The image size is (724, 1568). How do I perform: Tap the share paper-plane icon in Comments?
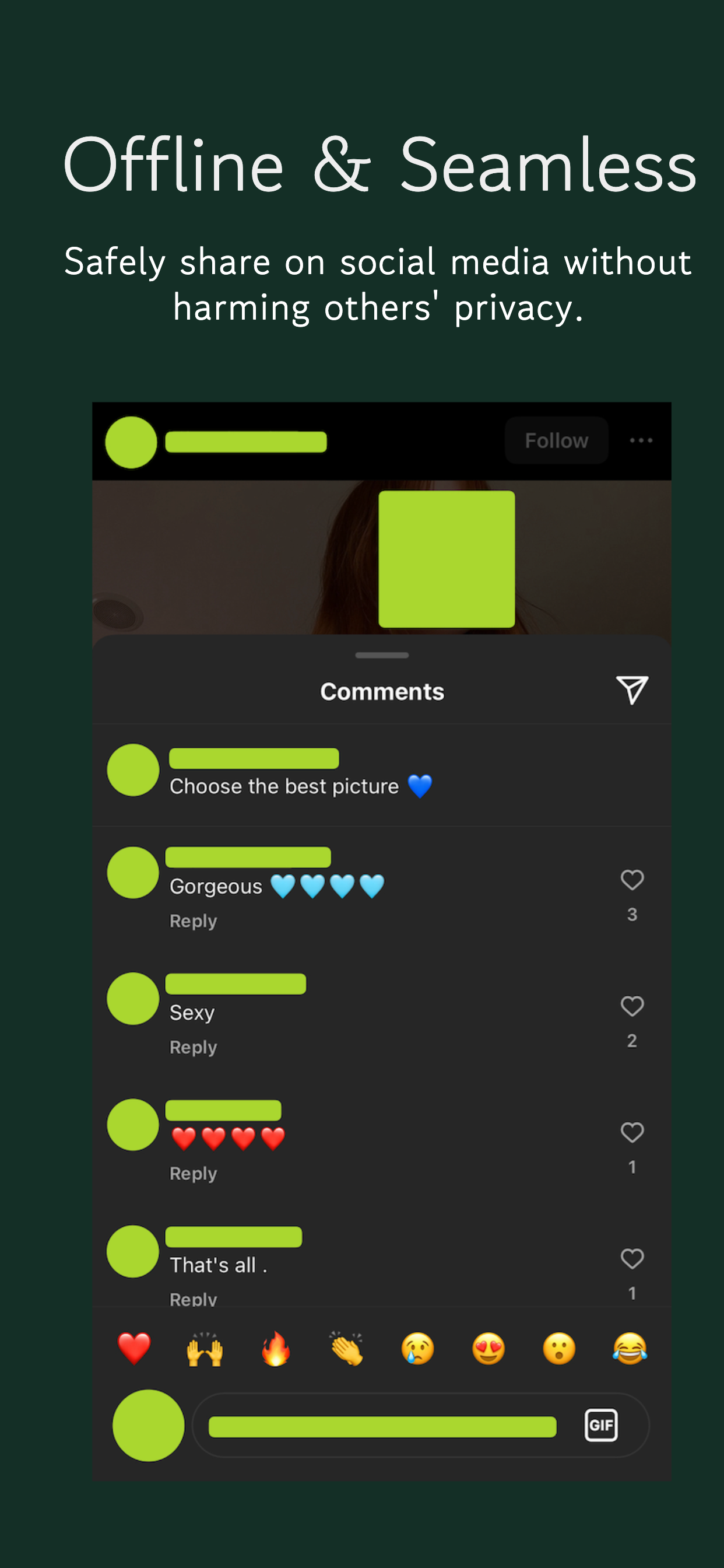pos(632,690)
